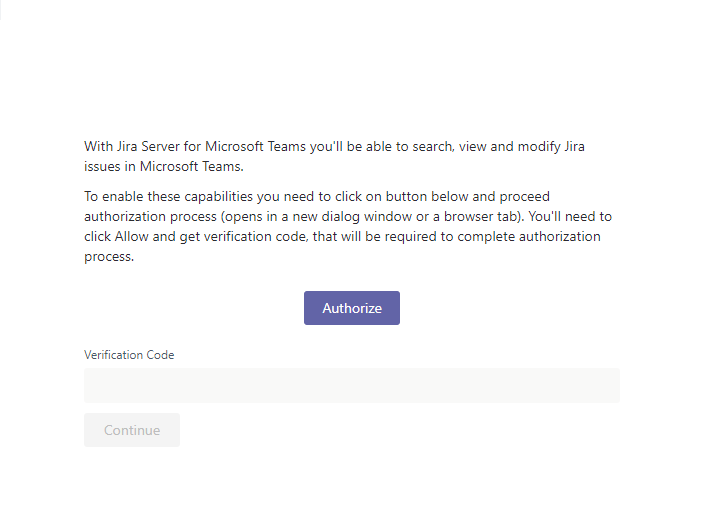Click the paragraph starting "To enable these capabilities"
The image size is (704, 520).
[x=347, y=226]
